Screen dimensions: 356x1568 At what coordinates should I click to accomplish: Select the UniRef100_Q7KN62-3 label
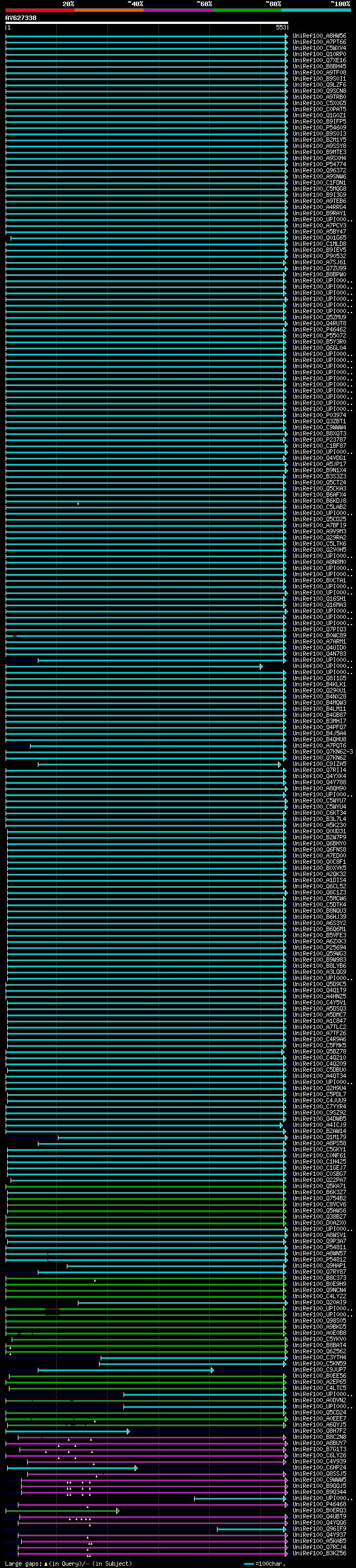point(323,752)
